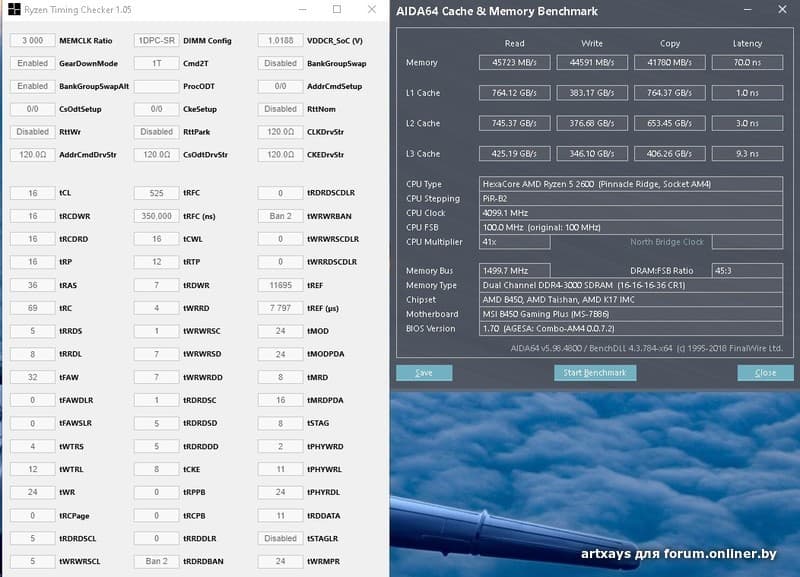The height and width of the screenshot is (577, 800).
Task: Close AIDA64 using the title bar X
Action: click(779, 11)
